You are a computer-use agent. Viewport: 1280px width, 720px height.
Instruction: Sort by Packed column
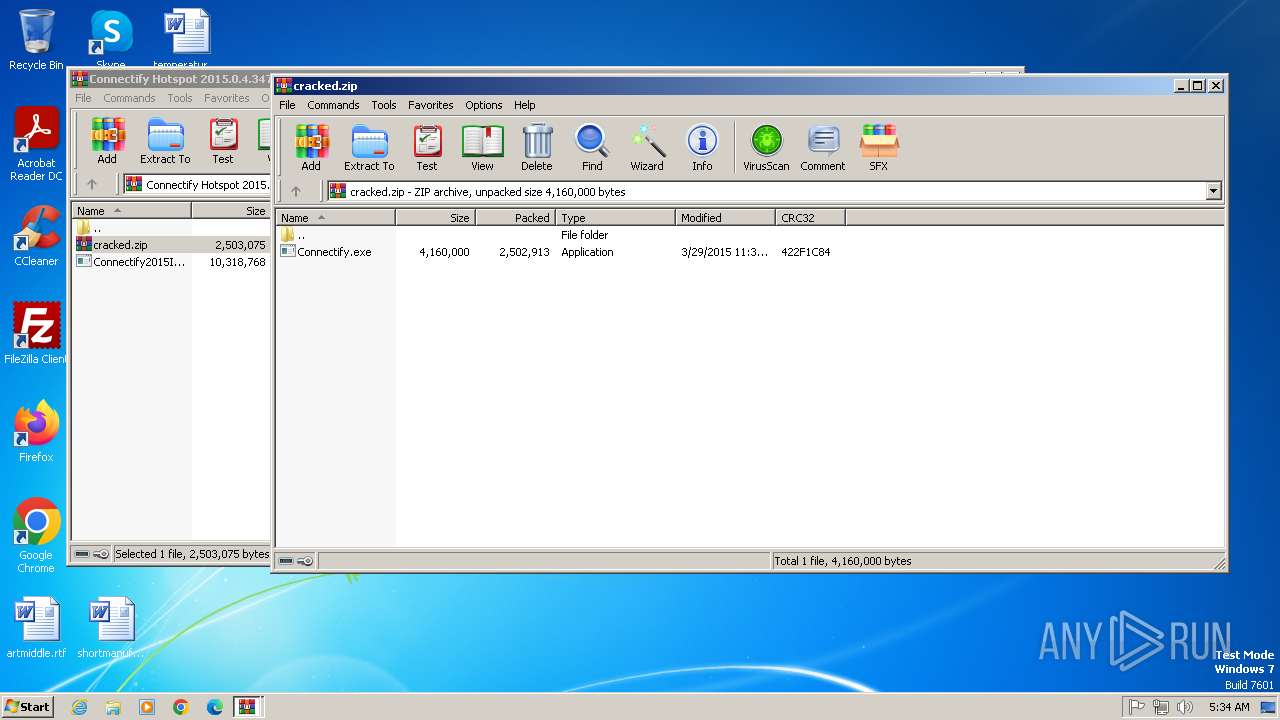point(515,217)
